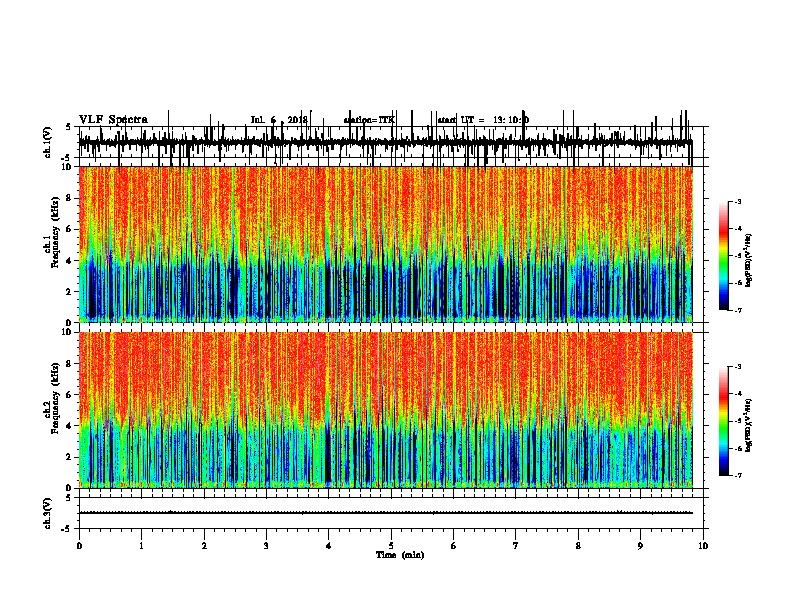This screenshot has height=612, width=792.
Task: Click the 'ch.3(V)' waveform axis label
Action: [47, 514]
